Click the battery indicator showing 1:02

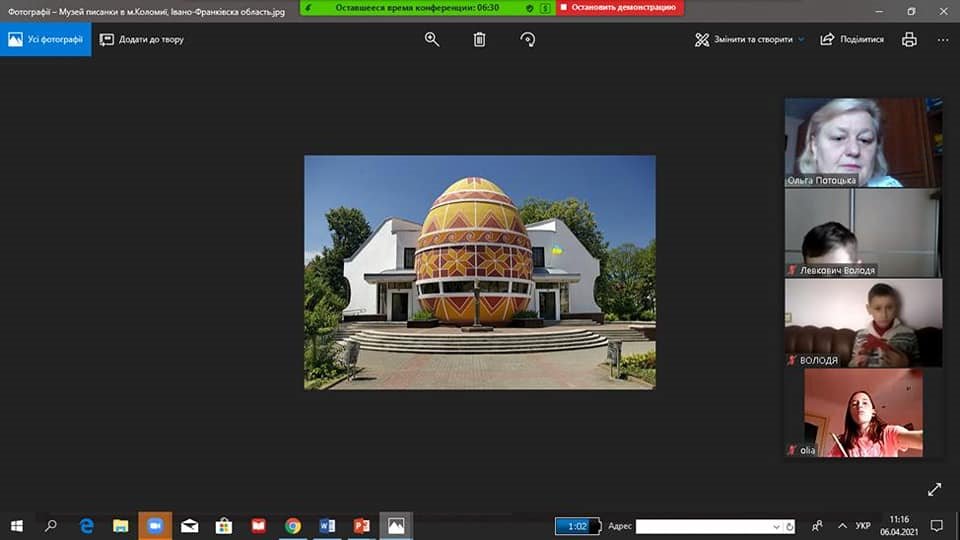coord(578,526)
